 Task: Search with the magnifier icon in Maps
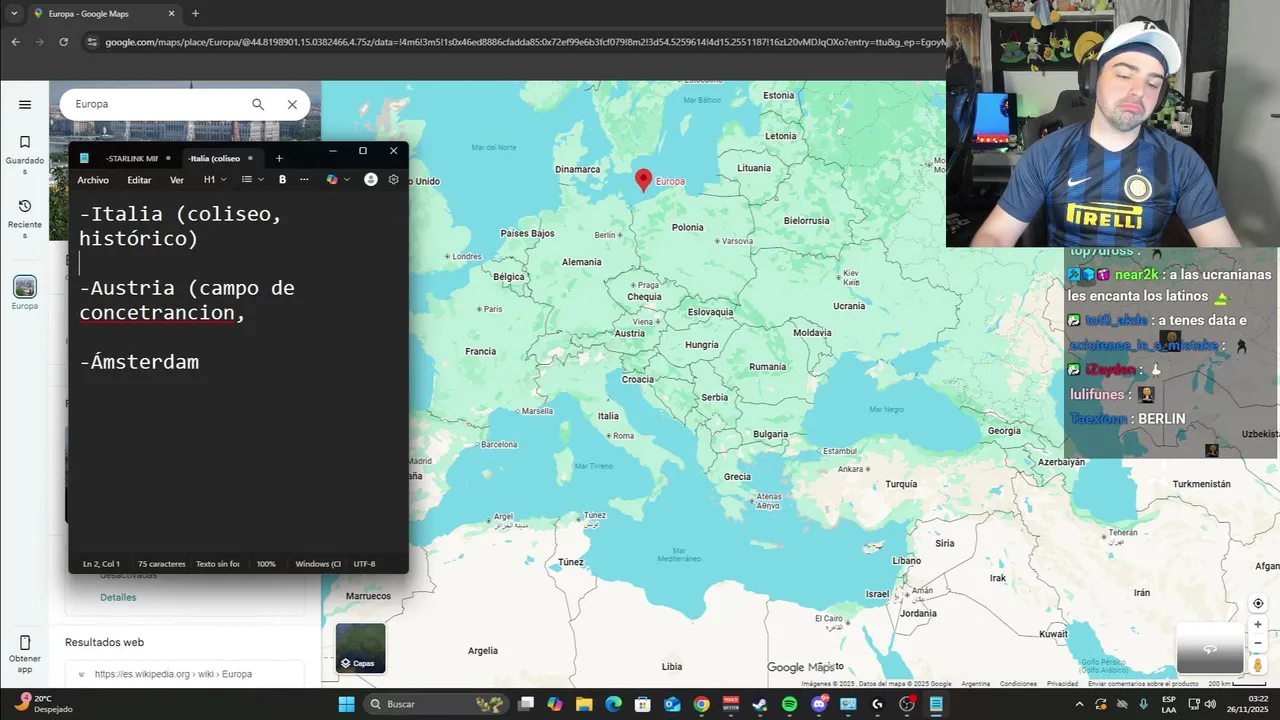tap(258, 104)
